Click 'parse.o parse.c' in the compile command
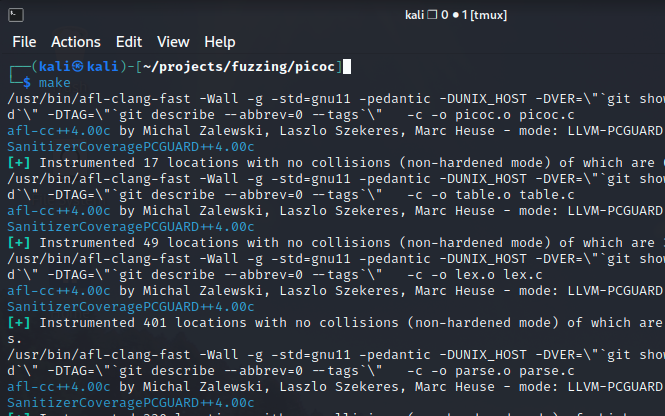Image resolution: width=665 pixels, height=416 pixels. tap(515, 371)
